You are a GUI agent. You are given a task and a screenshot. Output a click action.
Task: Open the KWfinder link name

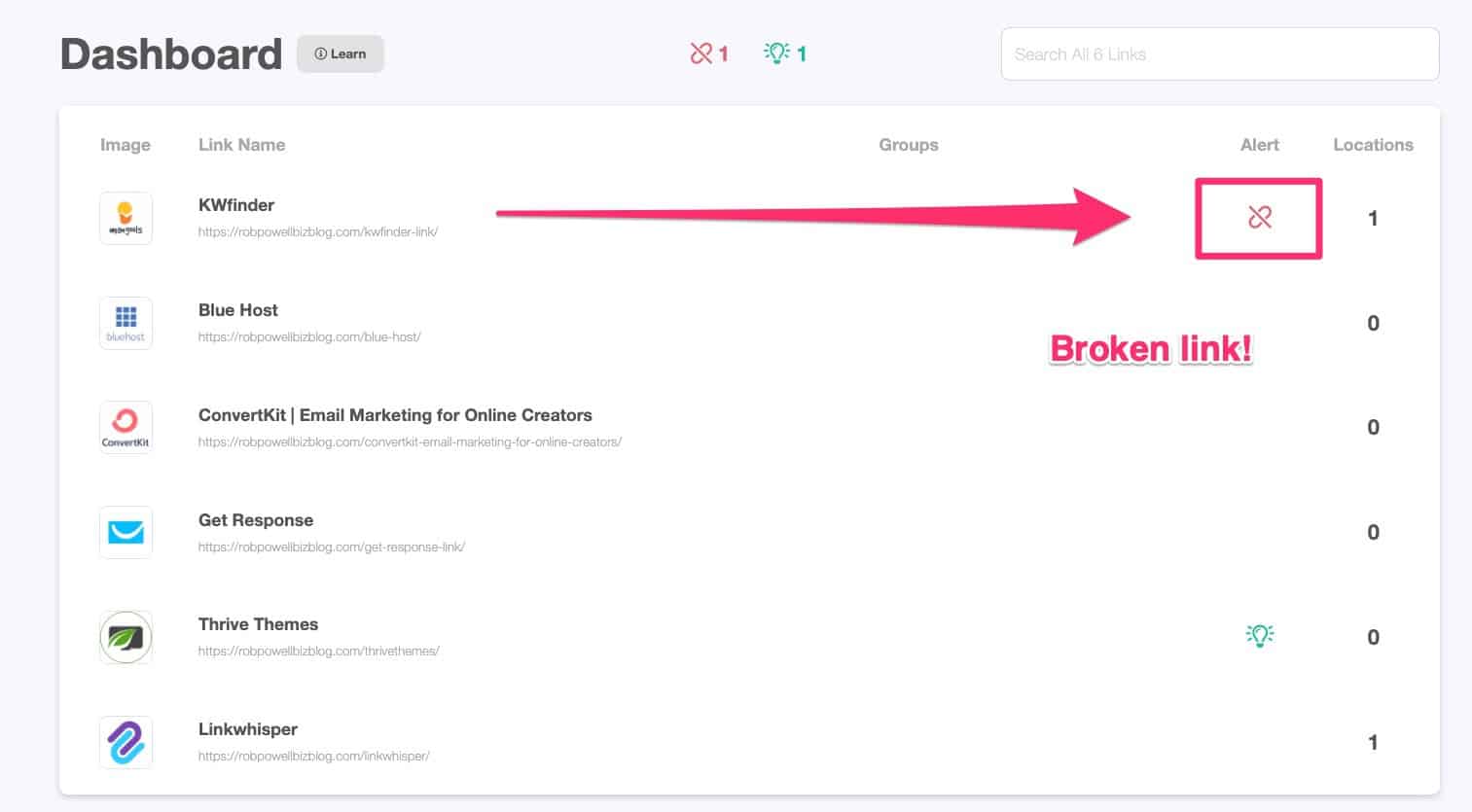click(x=236, y=205)
